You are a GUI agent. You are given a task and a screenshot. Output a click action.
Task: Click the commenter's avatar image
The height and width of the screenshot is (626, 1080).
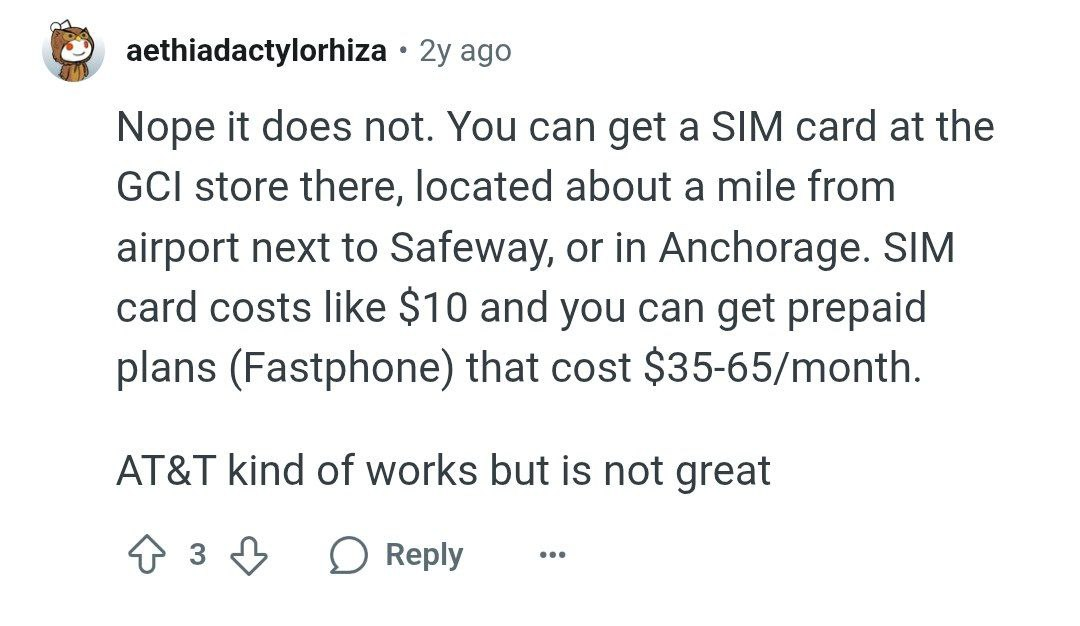(x=73, y=52)
